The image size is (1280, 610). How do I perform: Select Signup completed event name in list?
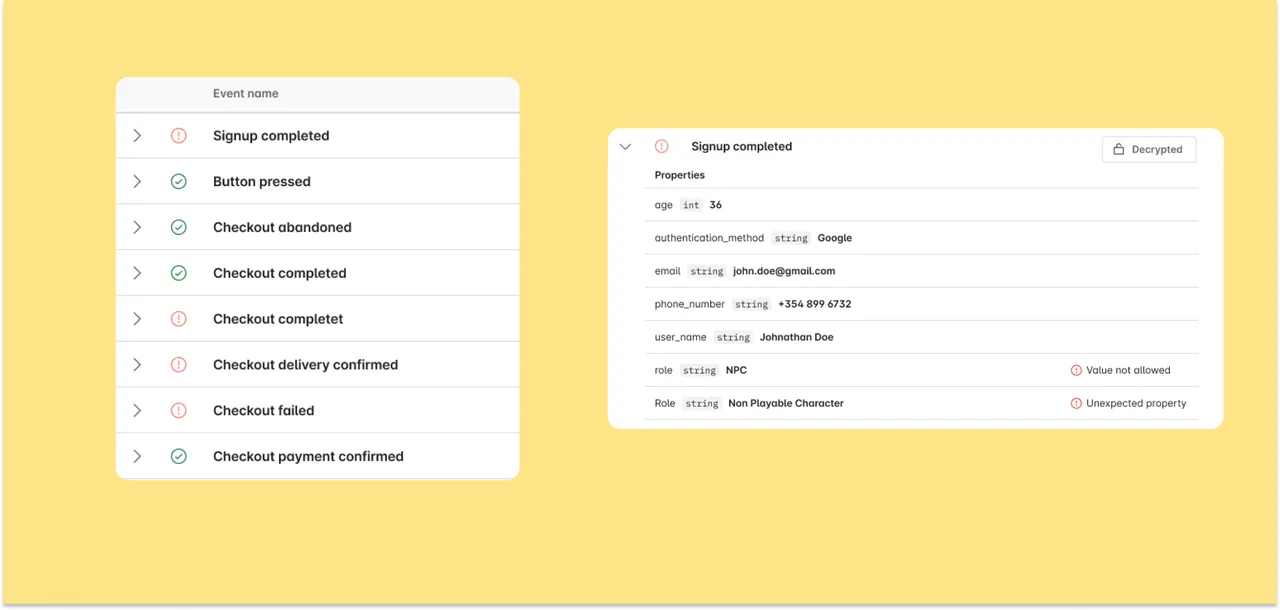271,136
